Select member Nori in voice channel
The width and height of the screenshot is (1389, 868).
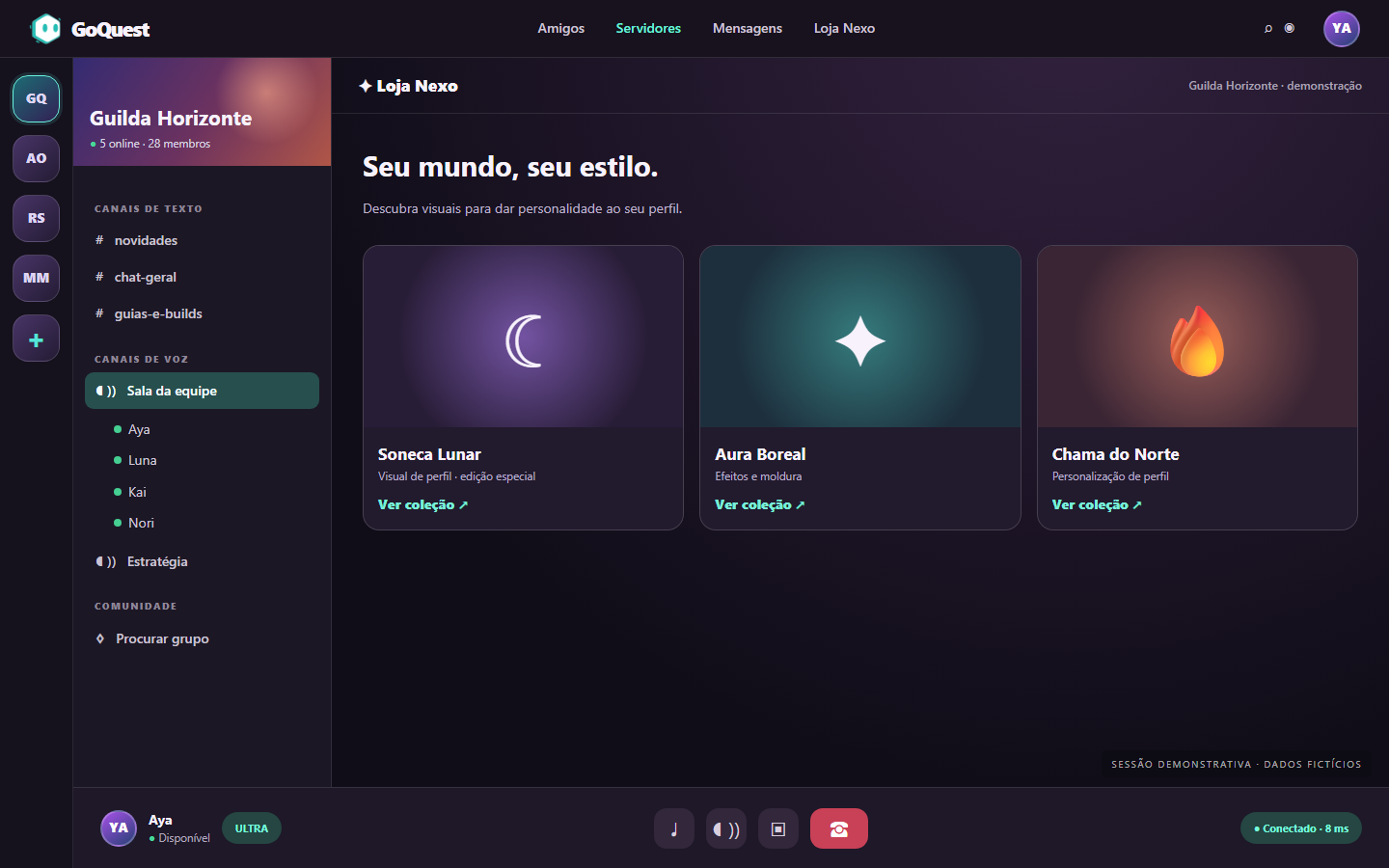click(134, 523)
